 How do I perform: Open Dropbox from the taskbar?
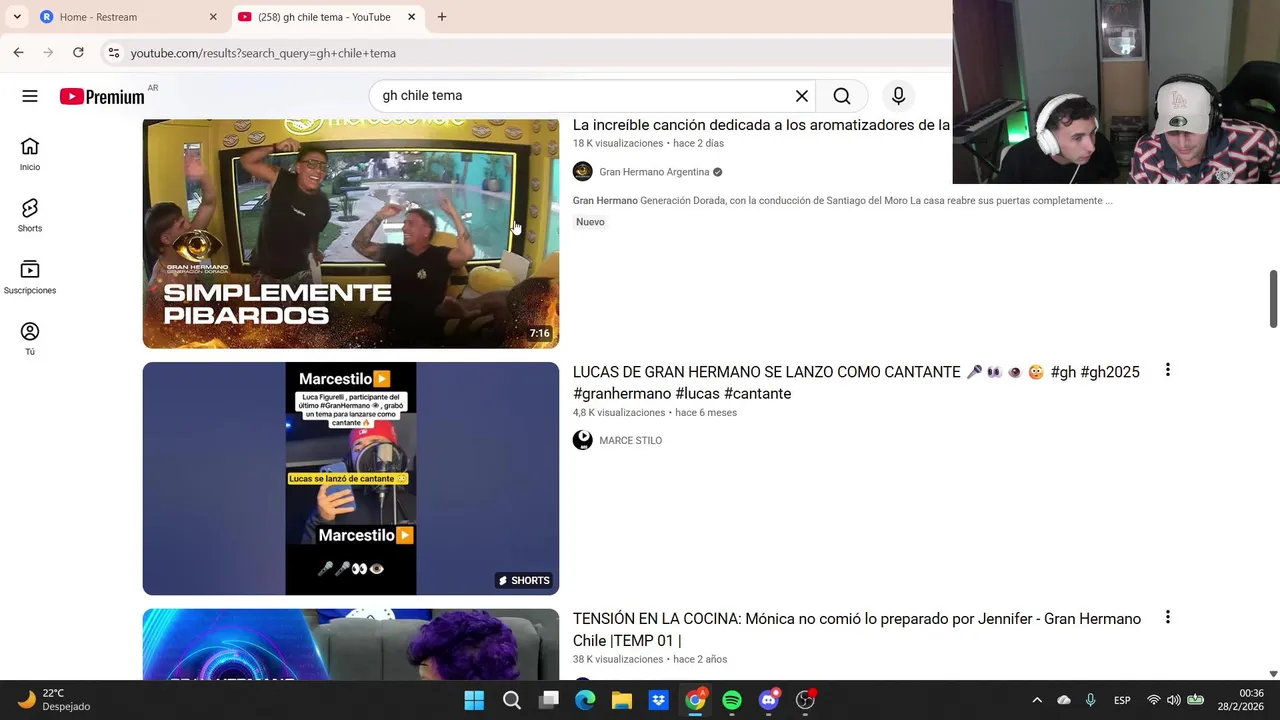(x=658, y=700)
